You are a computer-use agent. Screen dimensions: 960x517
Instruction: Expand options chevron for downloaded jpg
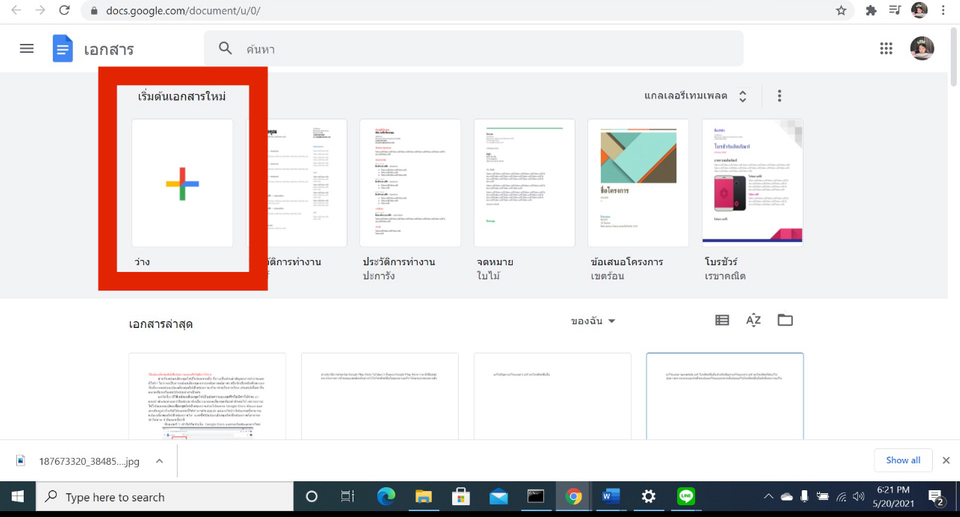(x=159, y=461)
